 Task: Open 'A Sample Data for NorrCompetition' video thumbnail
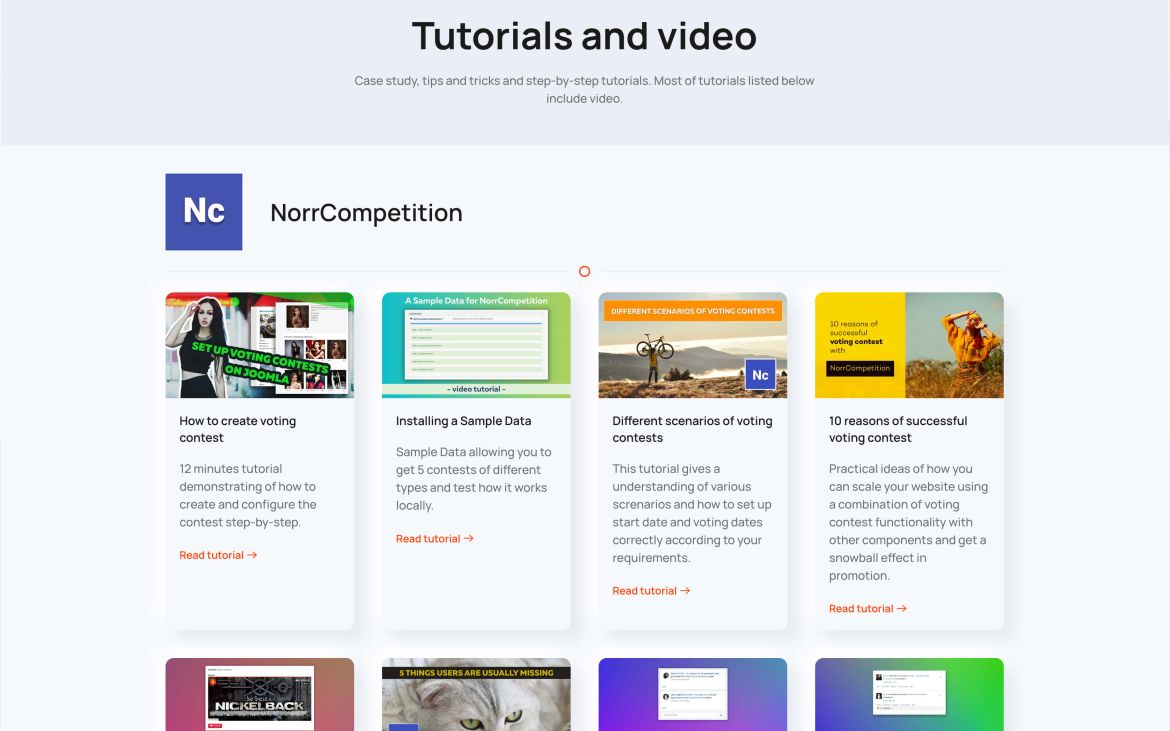[476, 345]
